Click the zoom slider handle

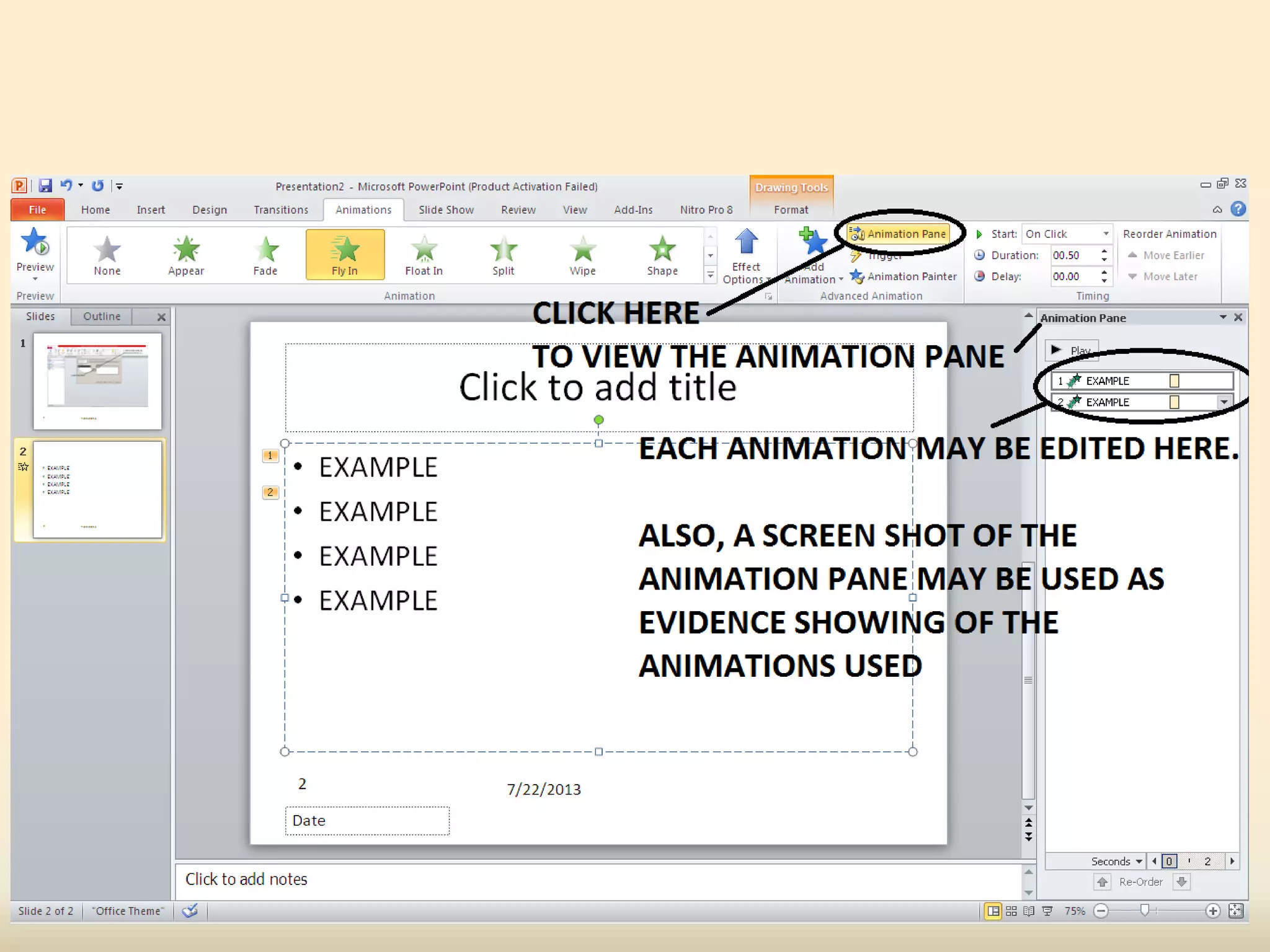tap(1145, 910)
